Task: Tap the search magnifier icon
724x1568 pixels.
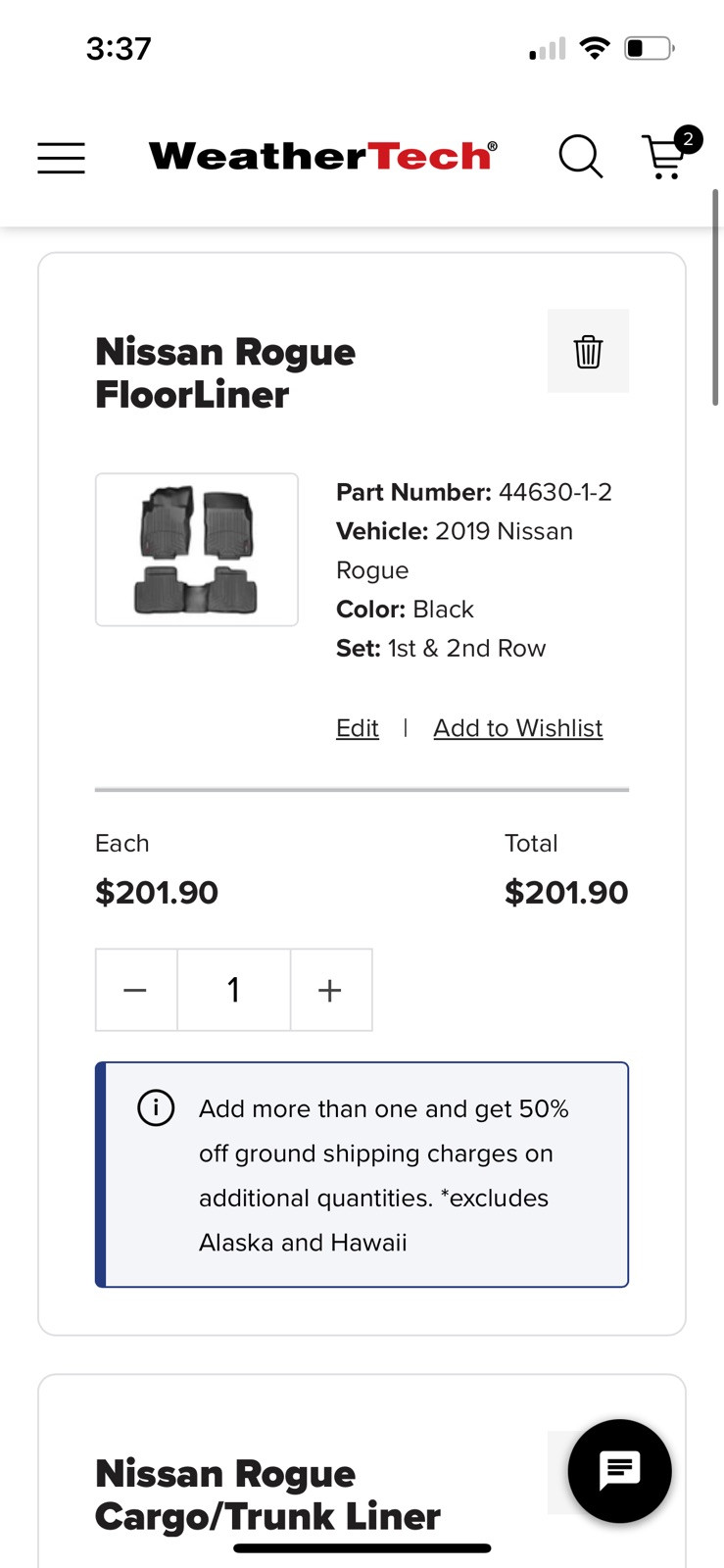Action: pyautogui.click(x=580, y=157)
